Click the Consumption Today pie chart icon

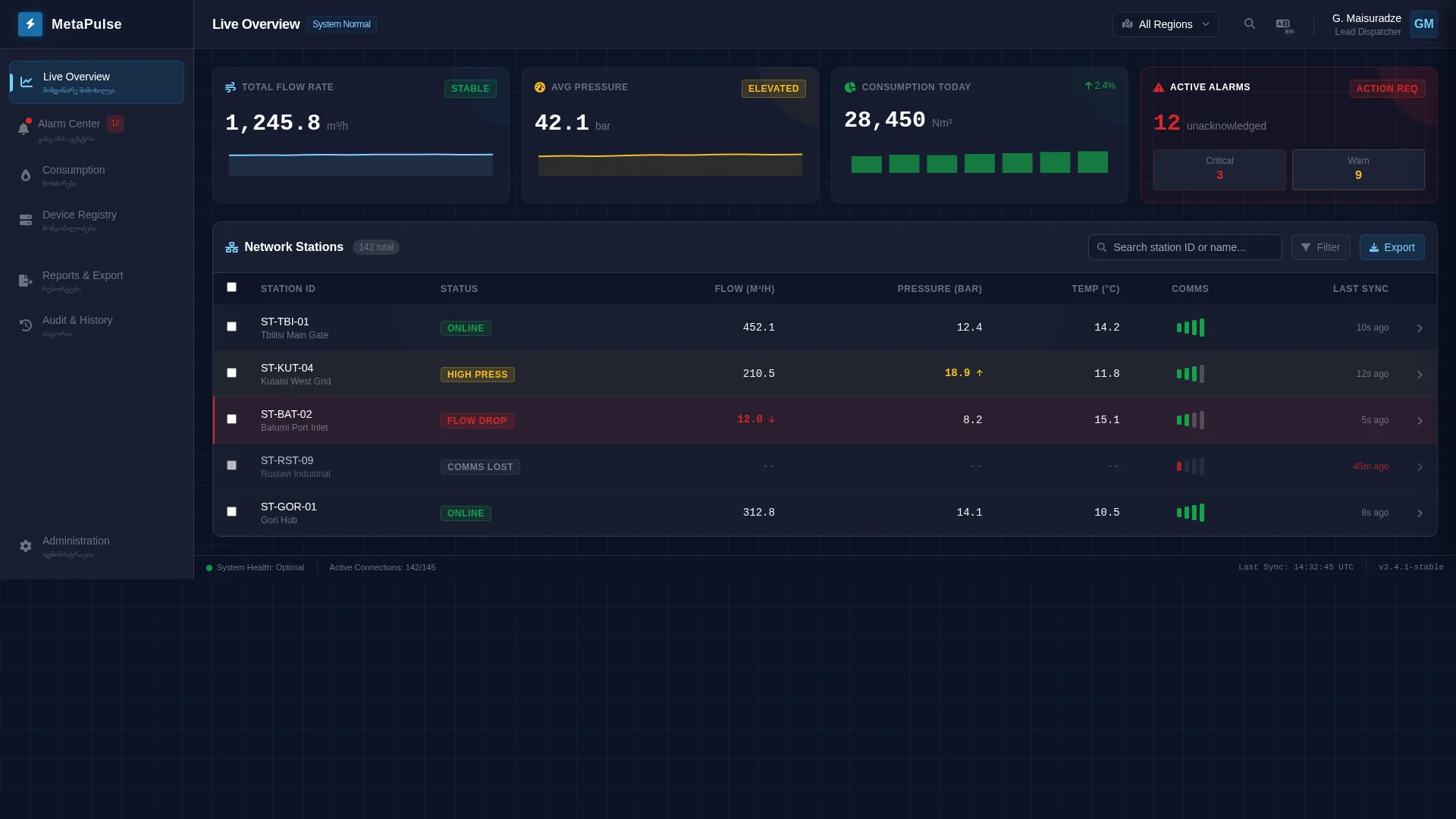click(850, 87)
